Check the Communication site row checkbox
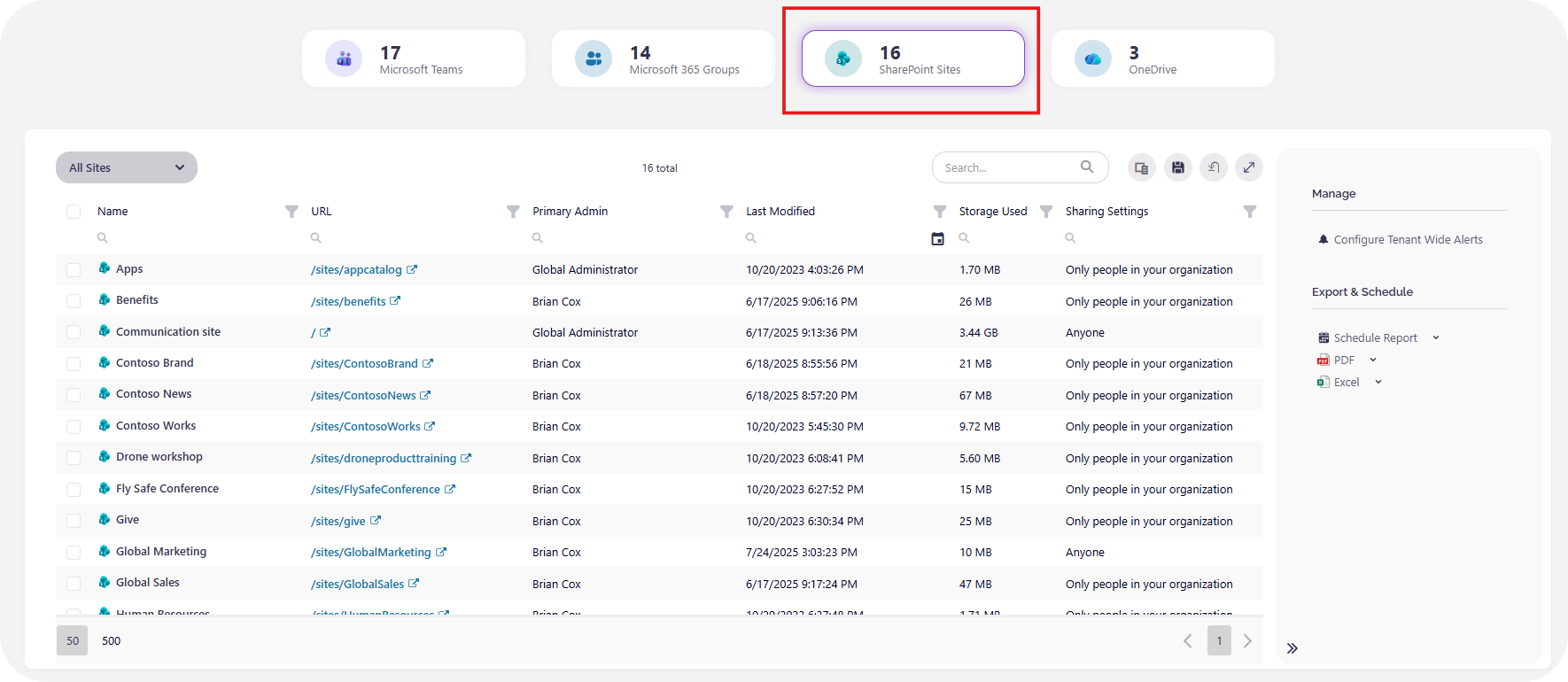Screen dimensions: 1568x682 coord(74,332)
